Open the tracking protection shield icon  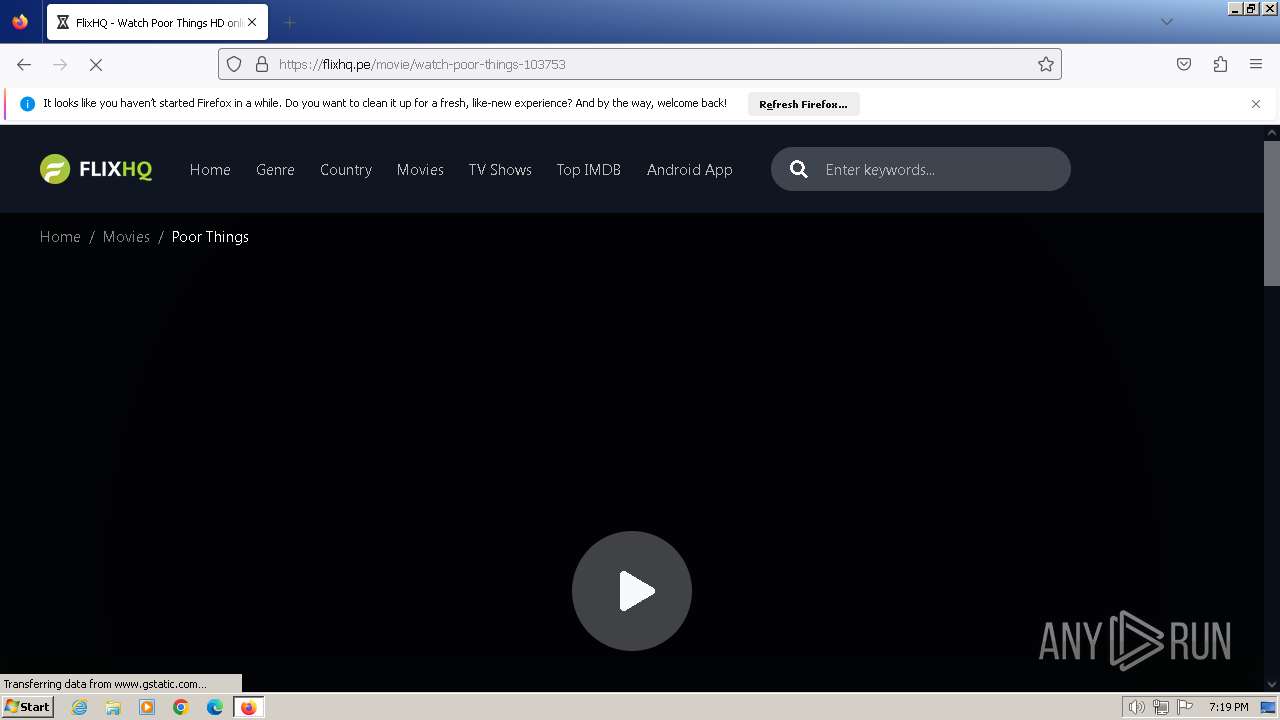[234, 64]
